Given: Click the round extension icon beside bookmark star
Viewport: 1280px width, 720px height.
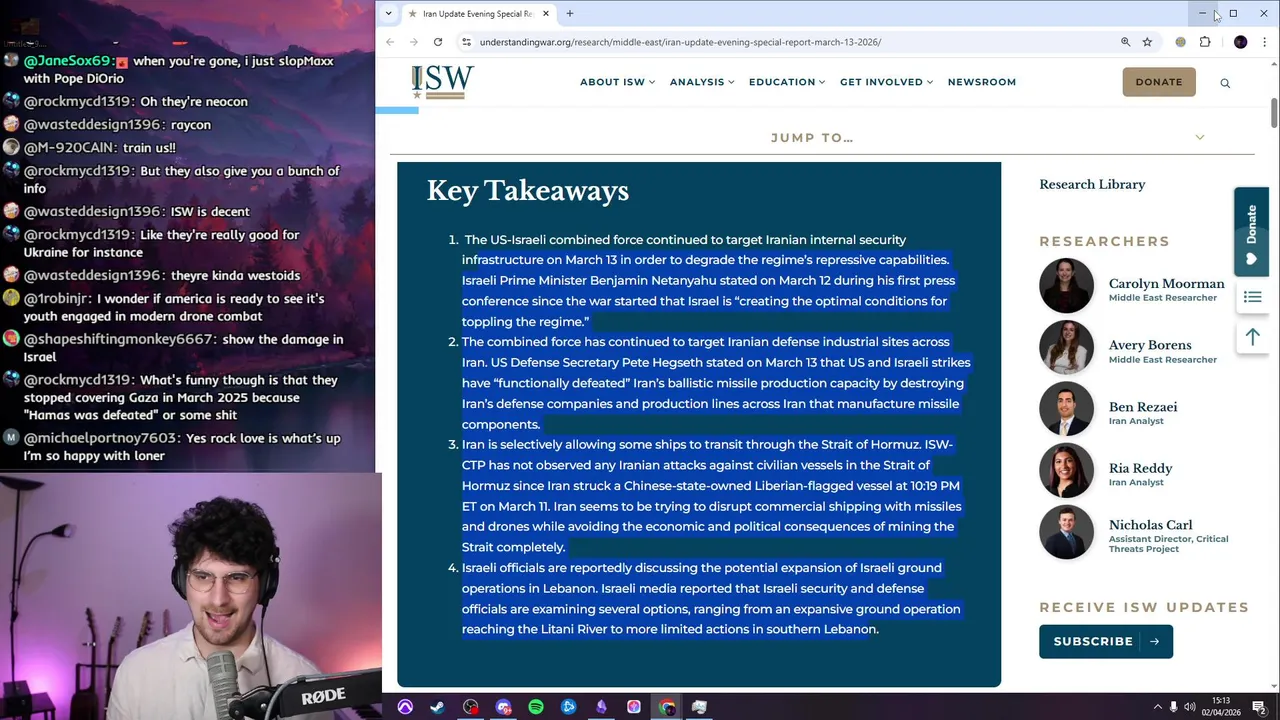Looking at the screenshot, I should pos(1181,42).
